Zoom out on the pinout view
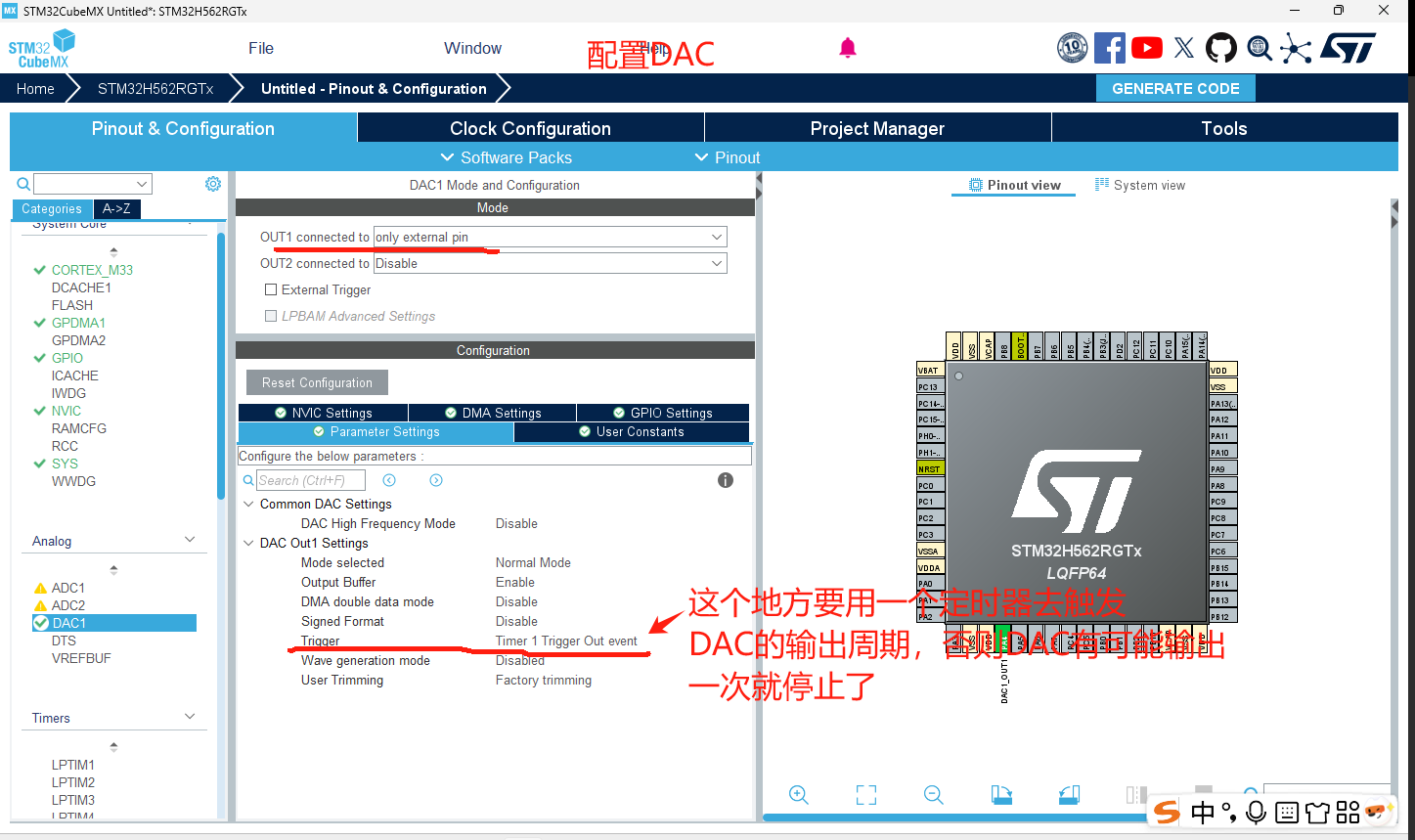1415x840 pixels. point(934,795)
